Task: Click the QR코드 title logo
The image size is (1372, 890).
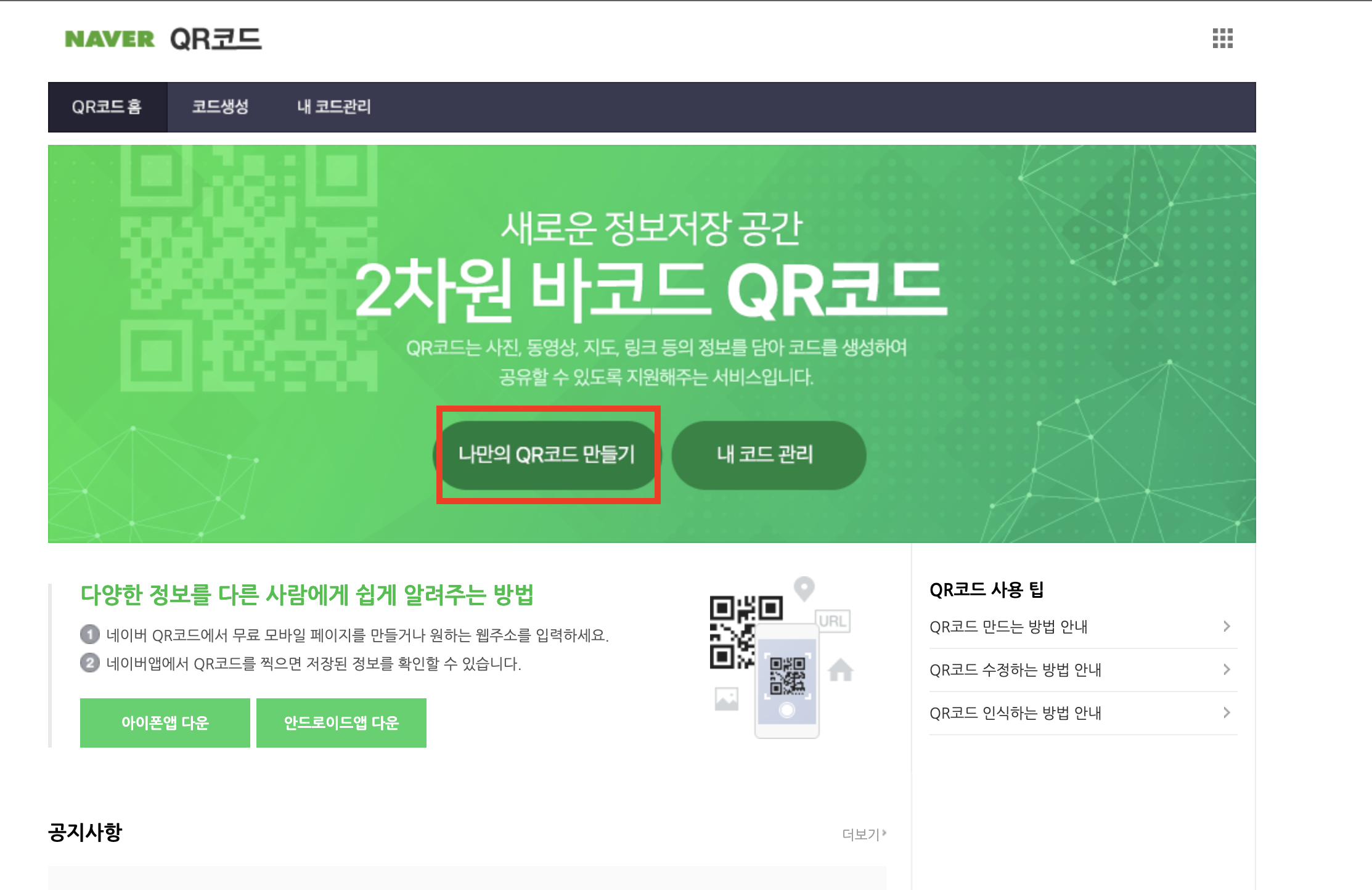Action: click(x=216, y=39)
